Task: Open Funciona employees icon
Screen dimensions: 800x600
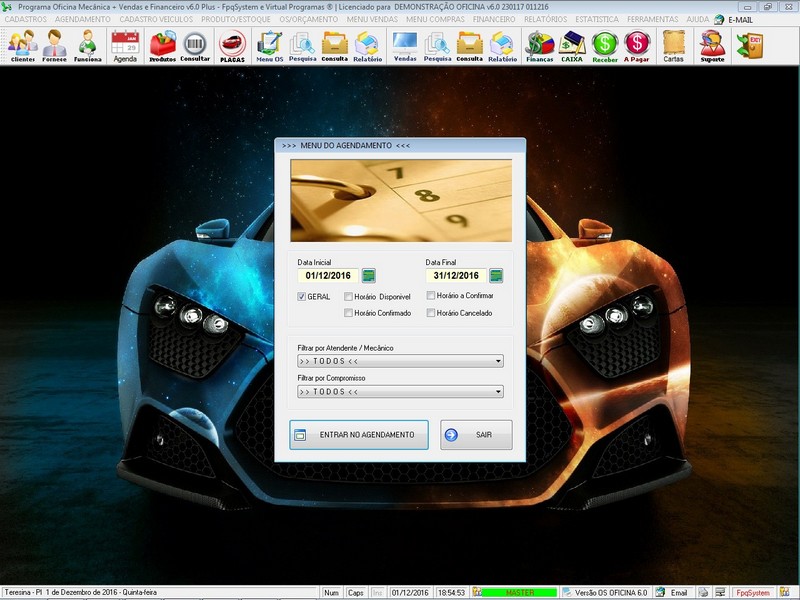Action: [88, 46]
